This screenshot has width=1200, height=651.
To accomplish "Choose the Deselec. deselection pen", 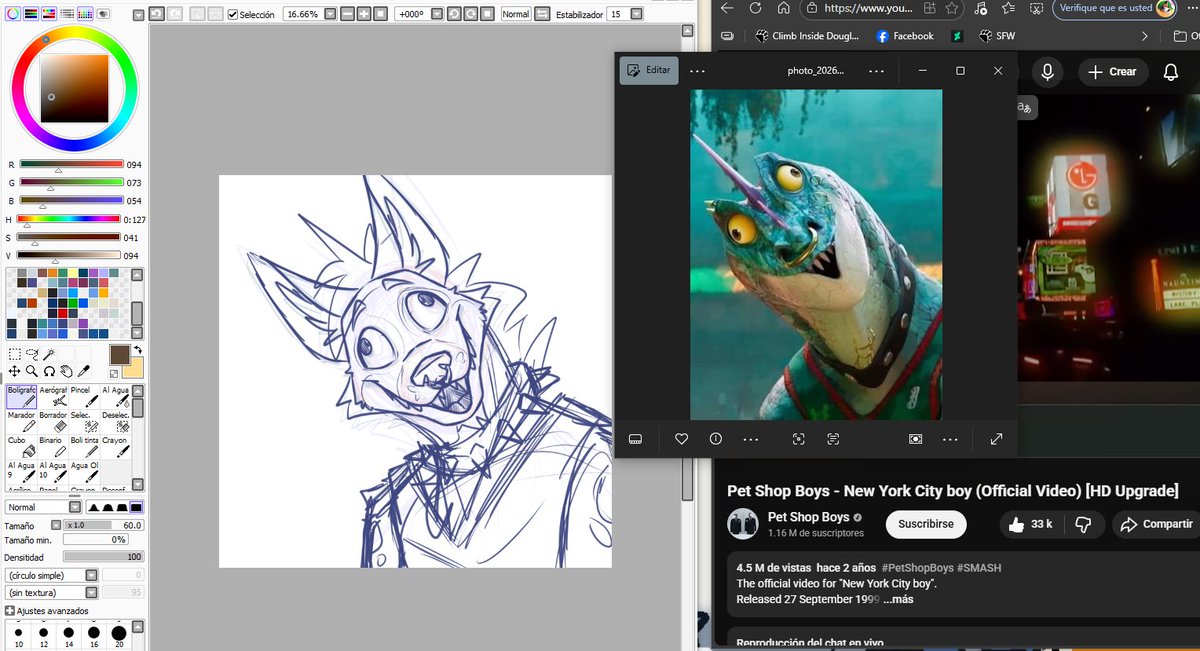I will click(115, 421).
